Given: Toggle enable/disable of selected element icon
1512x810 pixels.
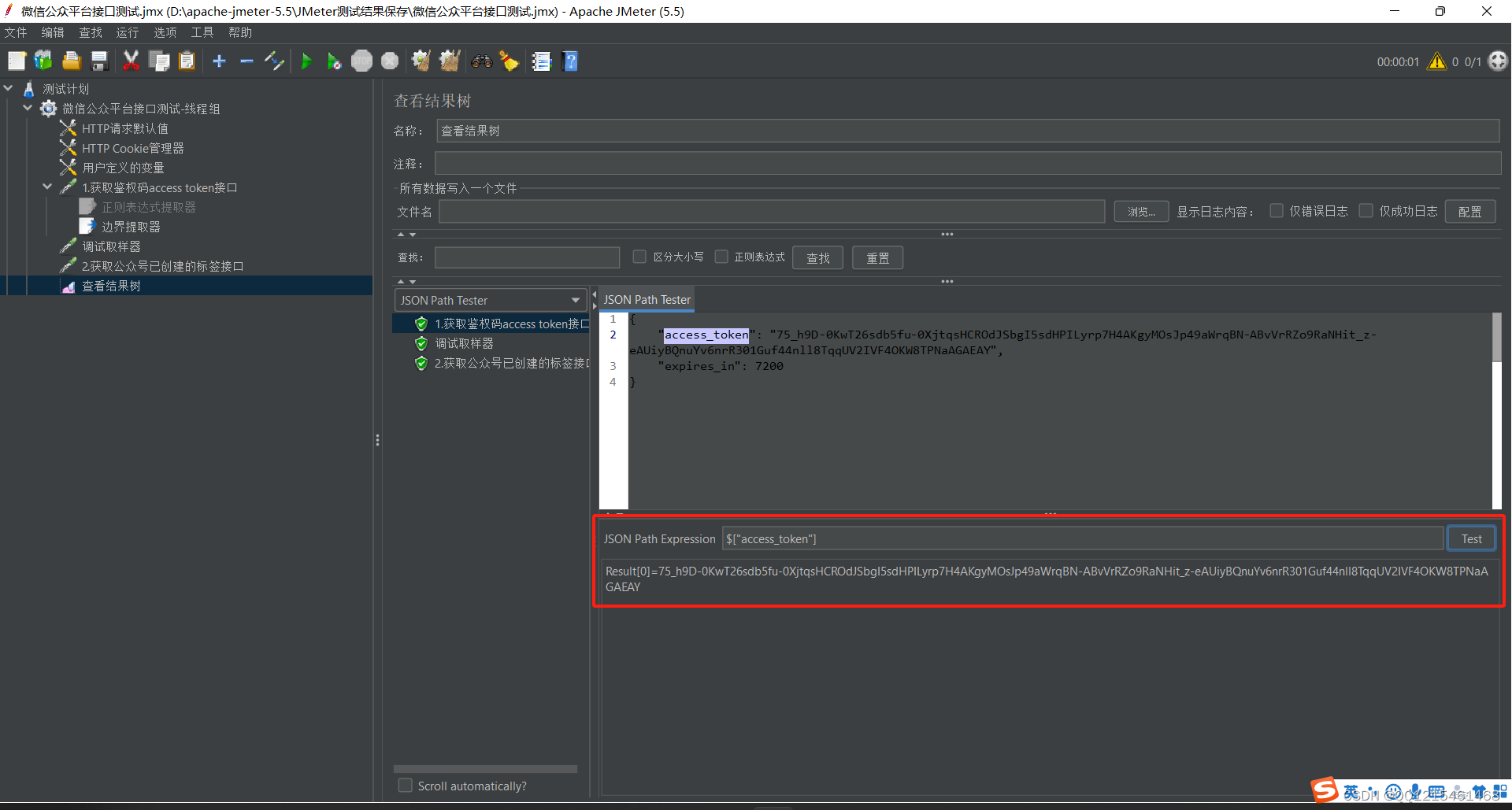Looking at the screenshot, I should (274, 61).
